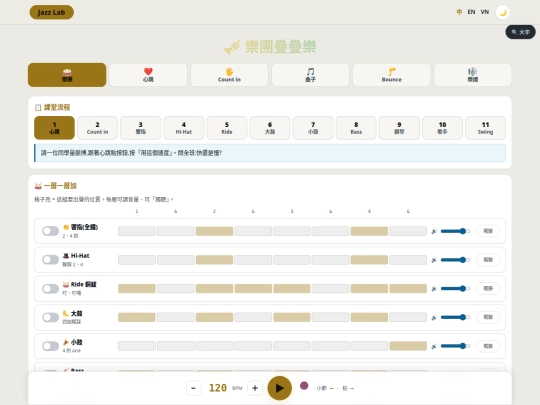The width and height of the screenshot is (540, 405).
Task: Click the speaker icon in the 小鼓 row
Action: 434,346
